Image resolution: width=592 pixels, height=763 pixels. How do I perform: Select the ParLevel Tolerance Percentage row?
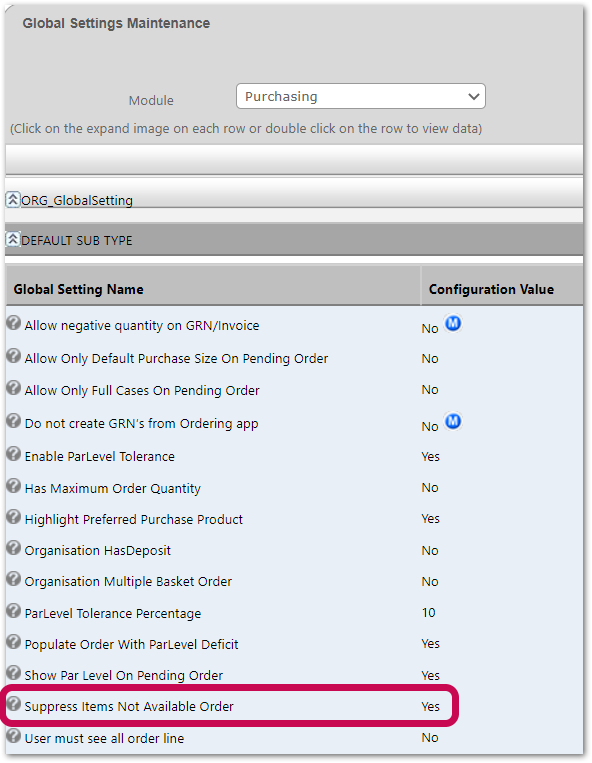[x=294, y=613]
